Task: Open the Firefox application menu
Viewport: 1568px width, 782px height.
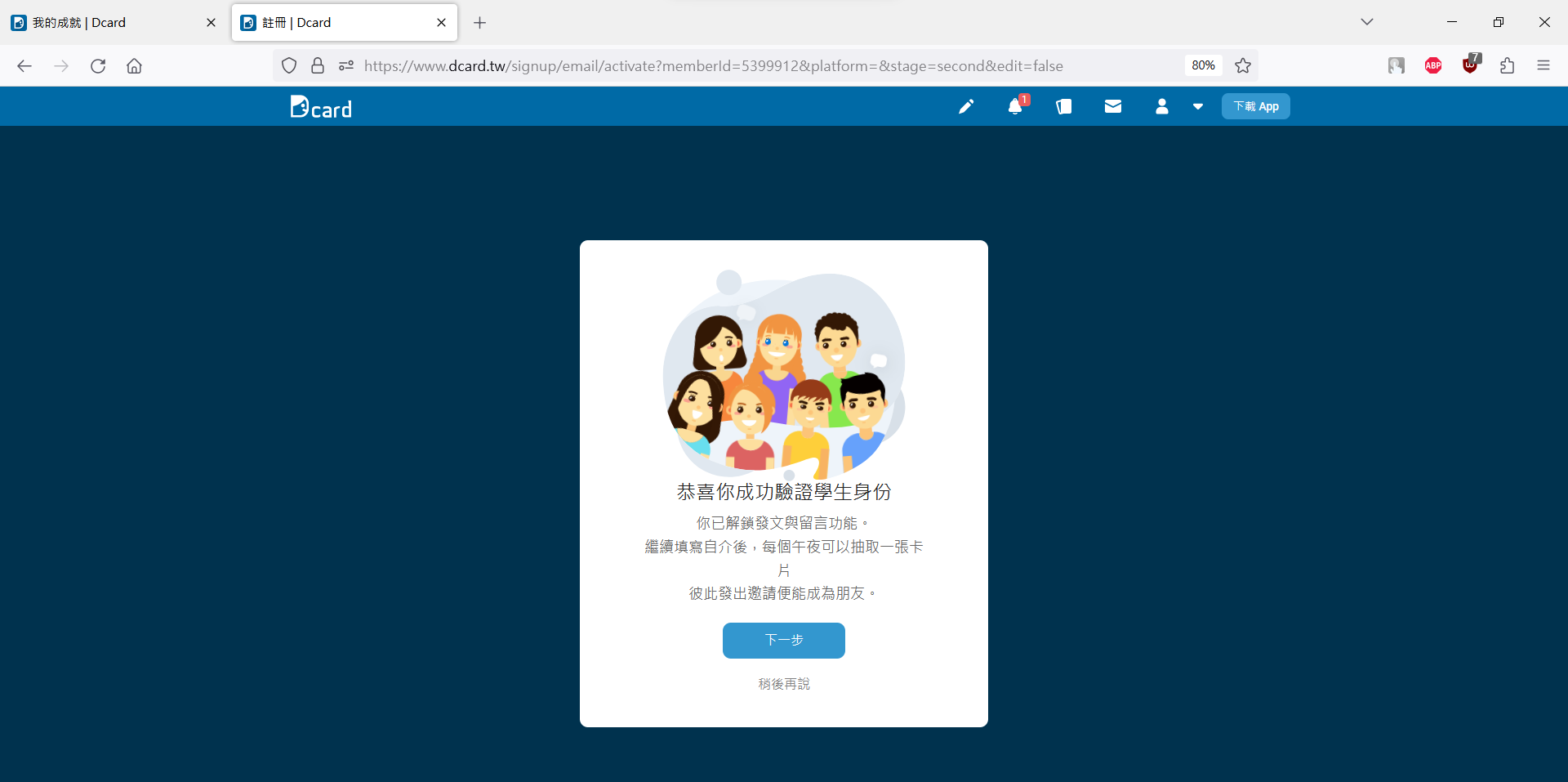Action: (1543, 65)
